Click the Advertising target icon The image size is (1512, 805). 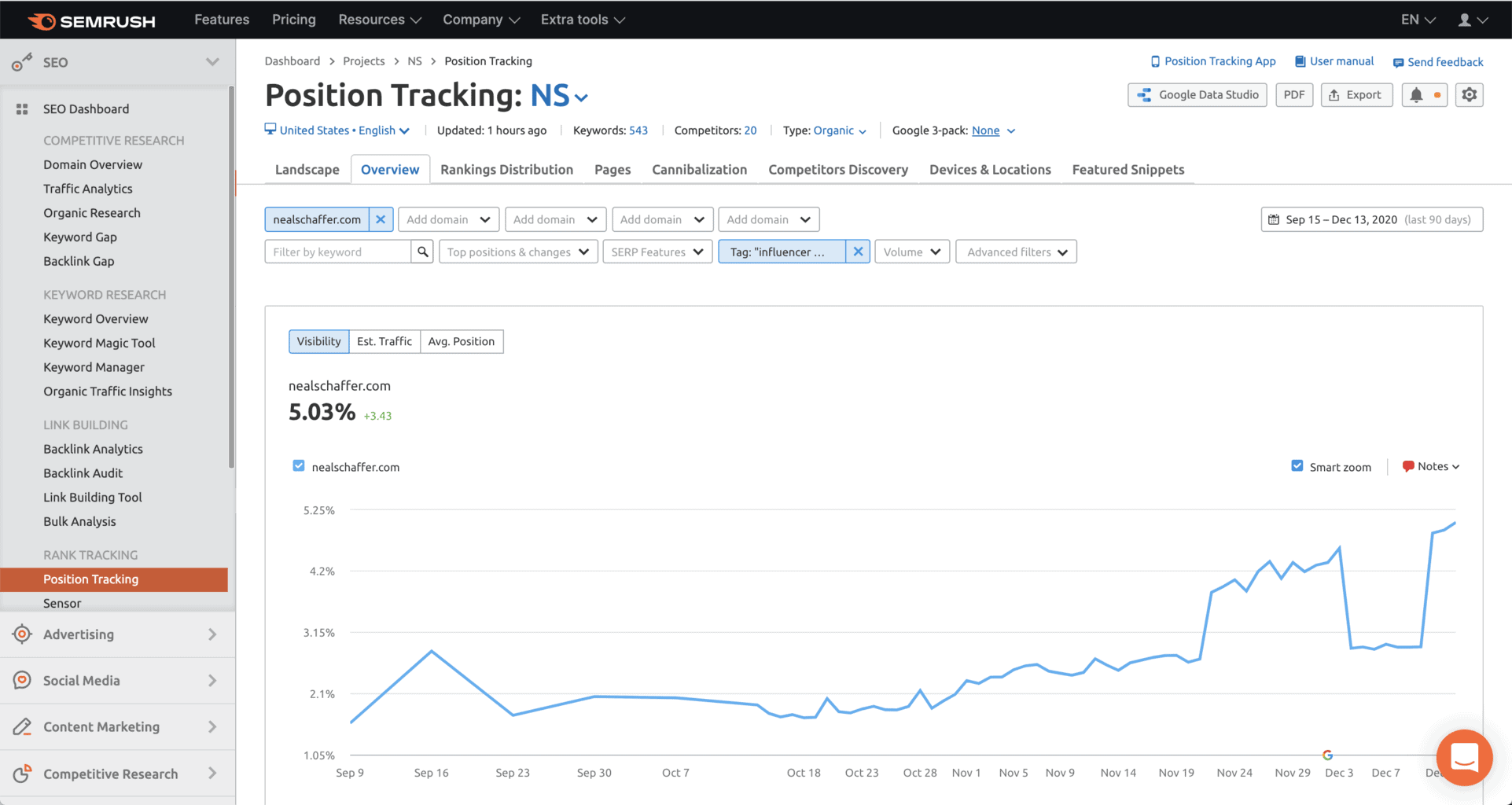tap(22, 634)
